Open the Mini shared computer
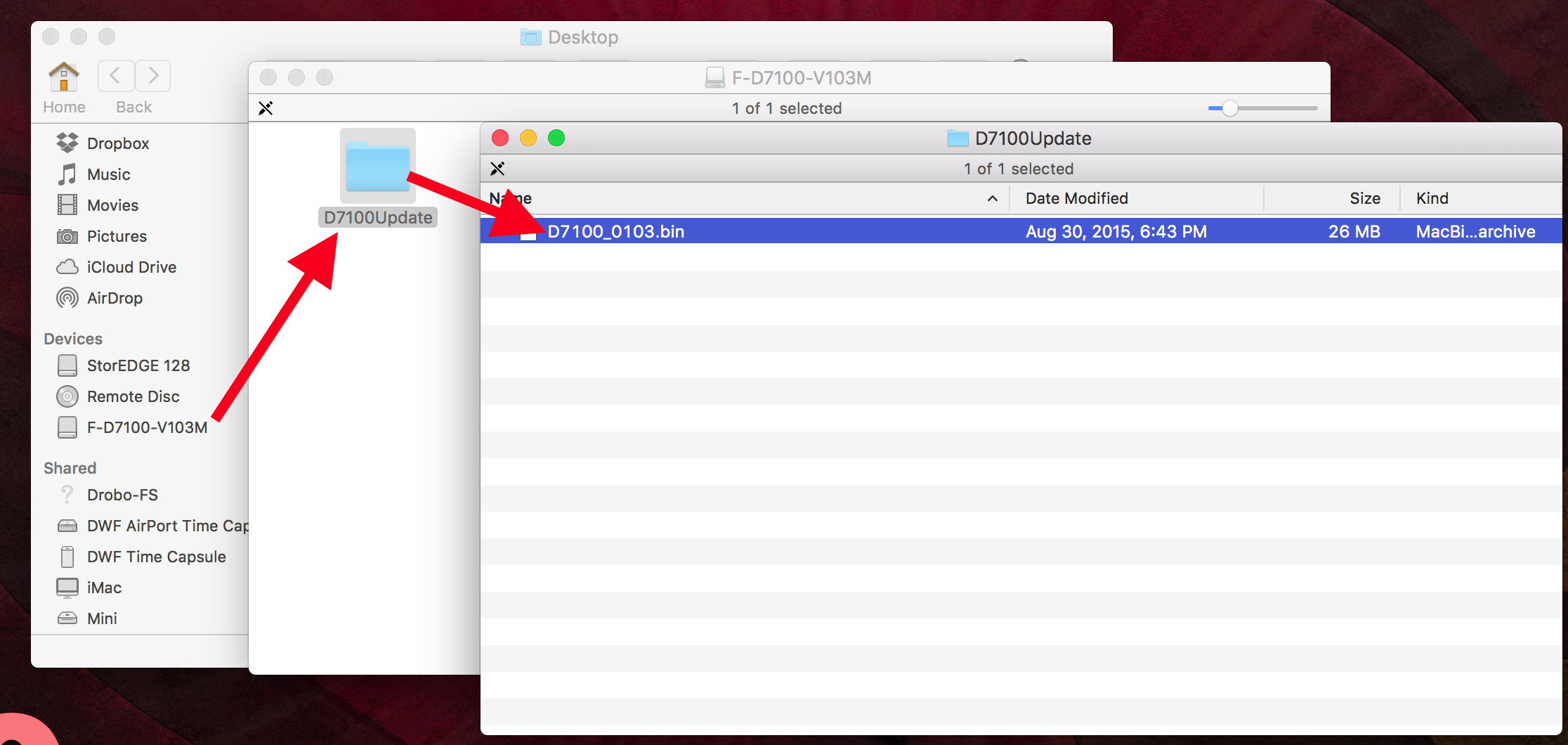The height and width of the screenshot is (745, 1568). pyautogui.click(x=87, y=618)
